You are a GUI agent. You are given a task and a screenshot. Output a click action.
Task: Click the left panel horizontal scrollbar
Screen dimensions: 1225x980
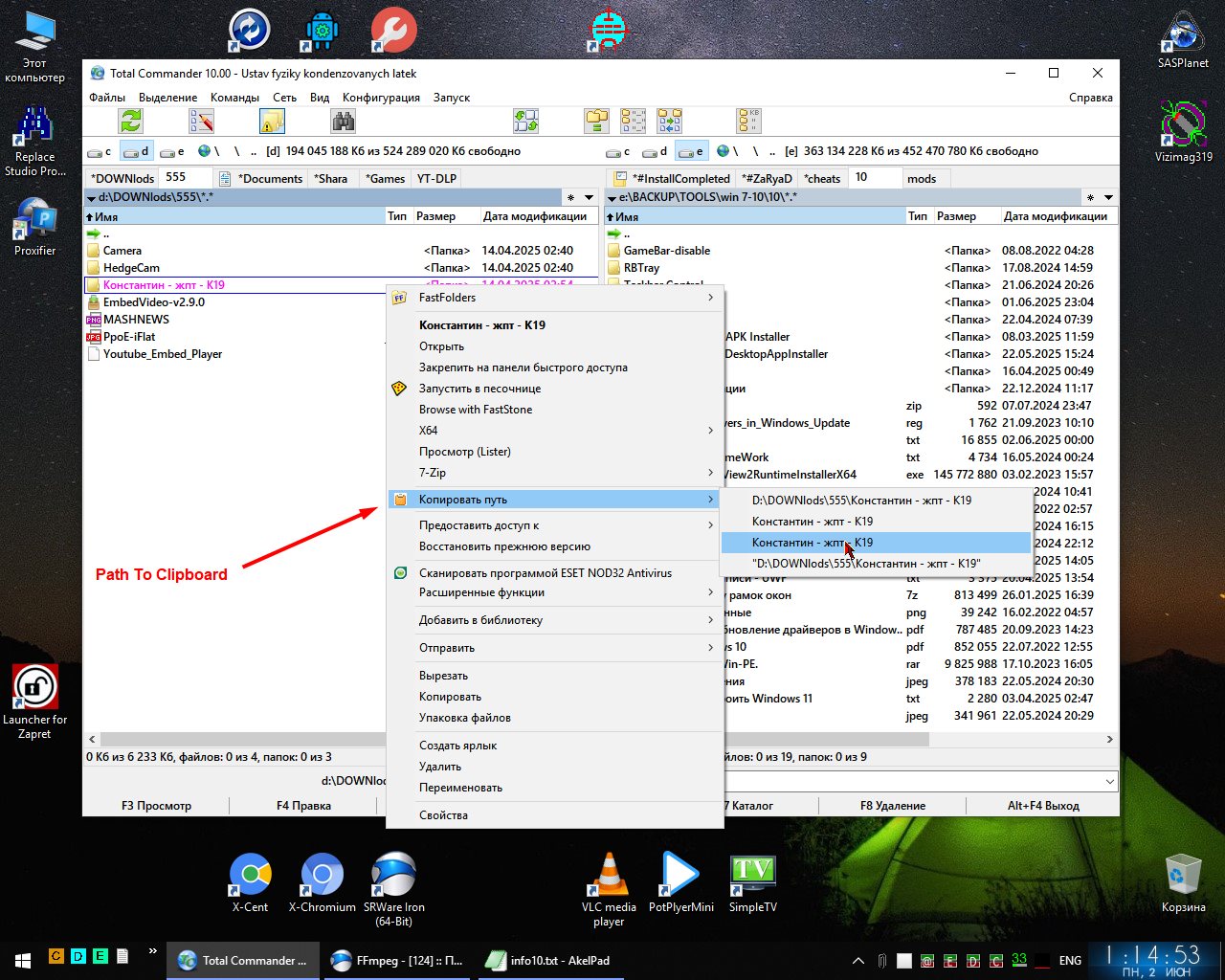pyautogui.click(x=239, y=740)
